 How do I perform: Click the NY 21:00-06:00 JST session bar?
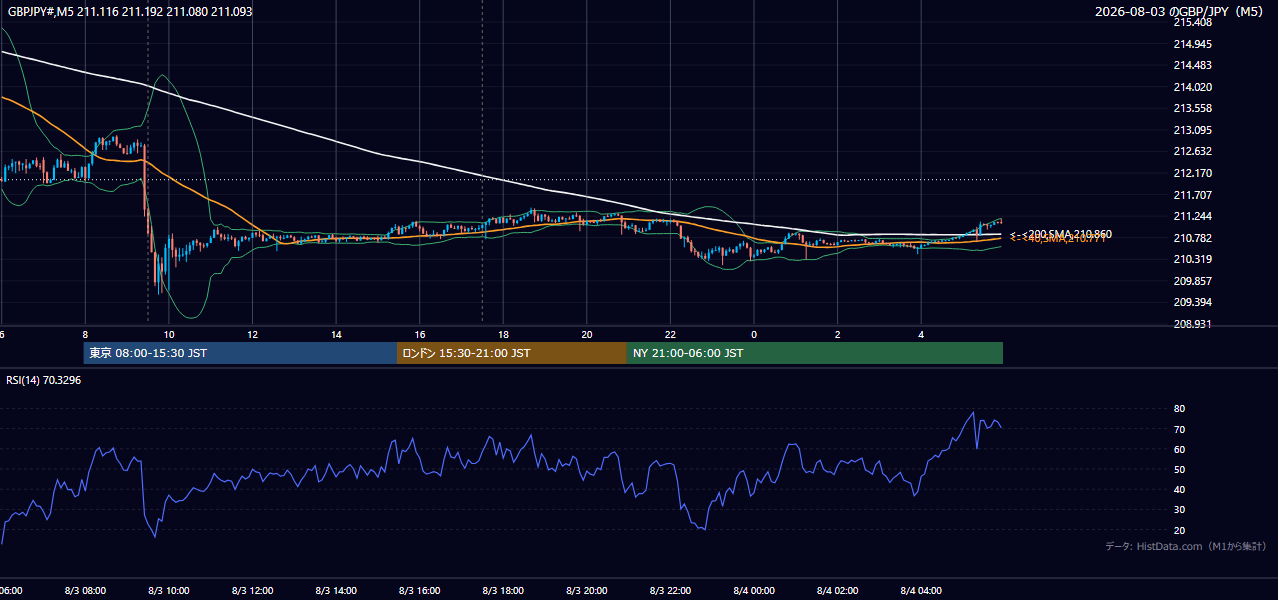click(x=815, y=353)
